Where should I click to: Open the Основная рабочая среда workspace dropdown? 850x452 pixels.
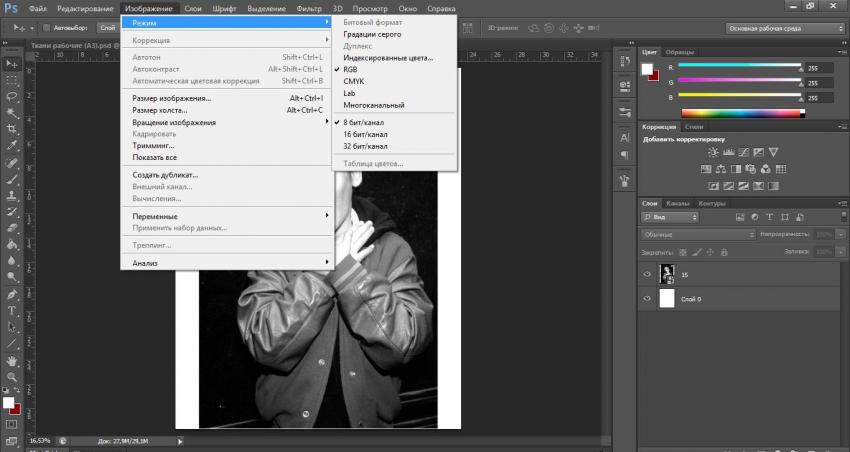[x=785, y=28]
